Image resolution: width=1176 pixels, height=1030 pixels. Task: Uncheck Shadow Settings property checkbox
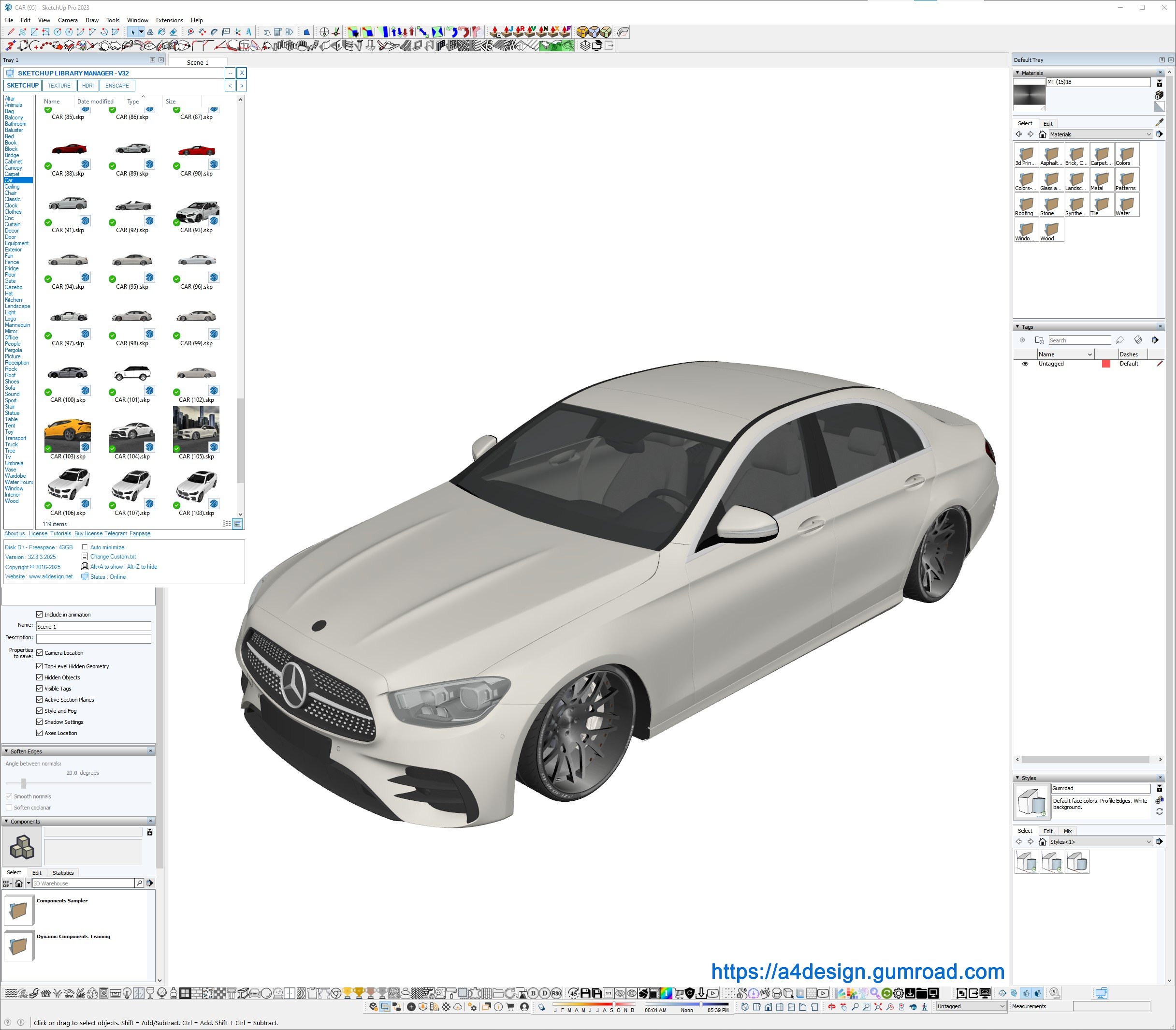pos(40,722)
